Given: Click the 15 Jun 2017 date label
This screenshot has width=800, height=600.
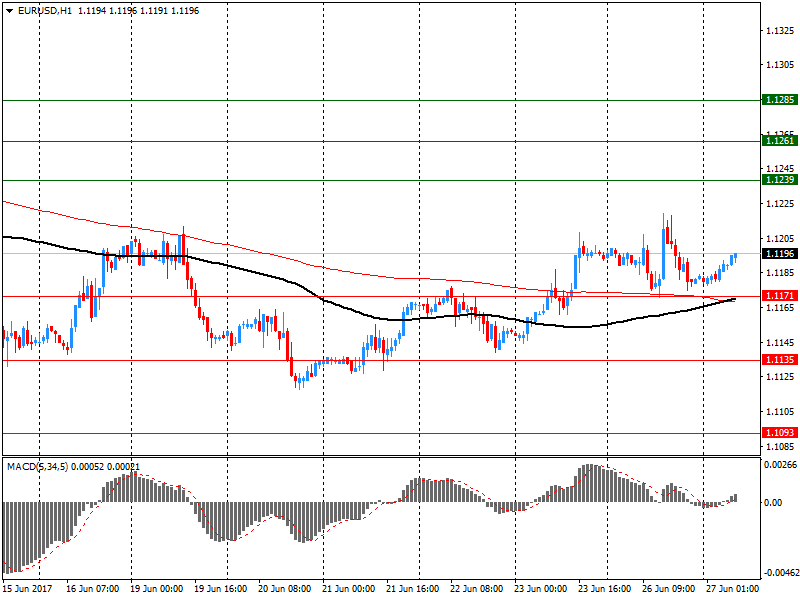Looking at the screenshot, I should pyautogui.click(x=28, y=589).
